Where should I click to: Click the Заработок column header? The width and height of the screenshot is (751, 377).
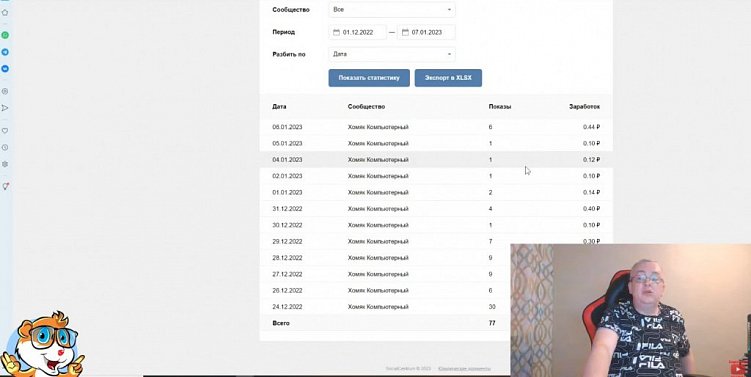point(584,107)
